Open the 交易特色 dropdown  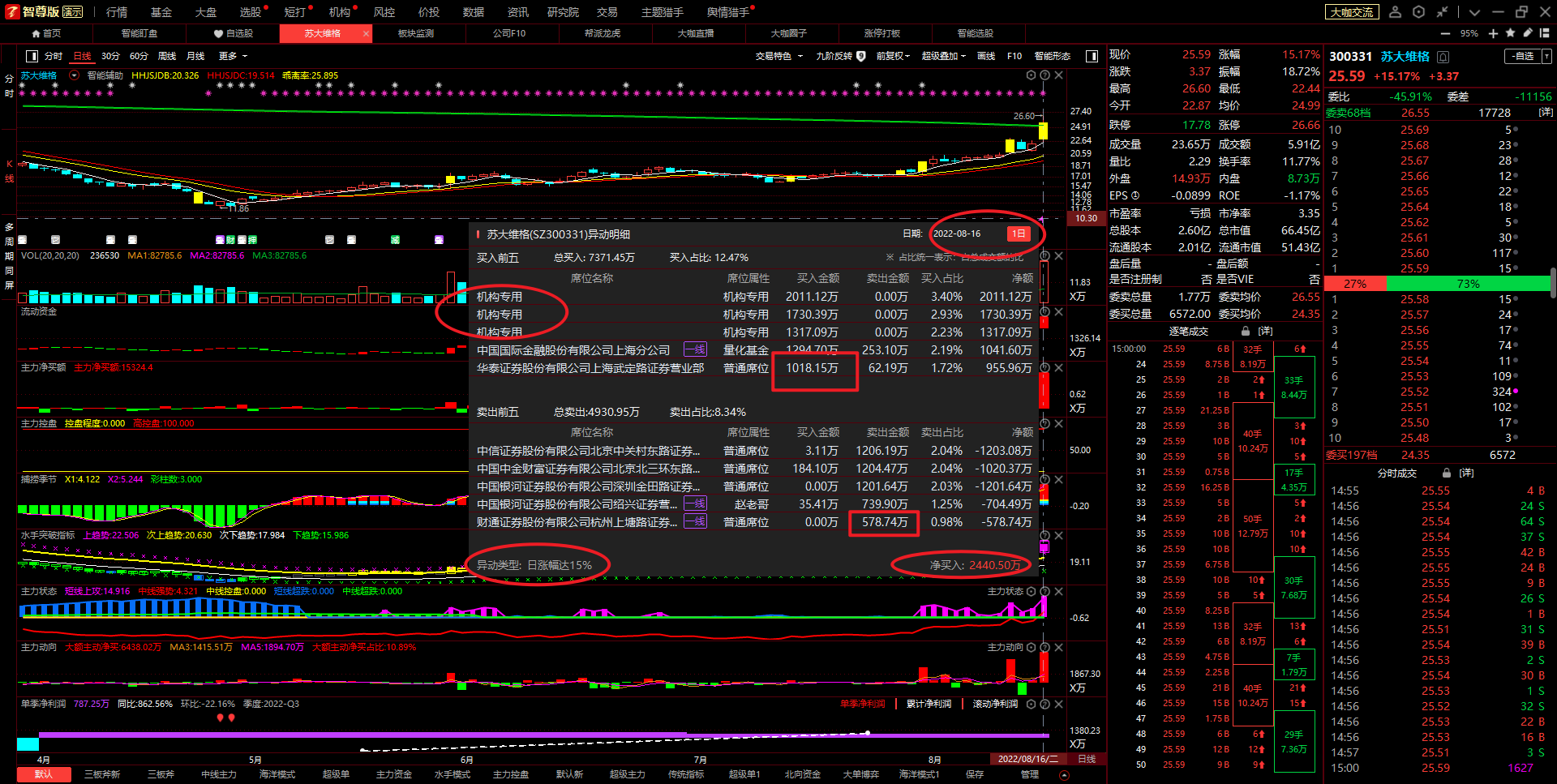(778, 56)
